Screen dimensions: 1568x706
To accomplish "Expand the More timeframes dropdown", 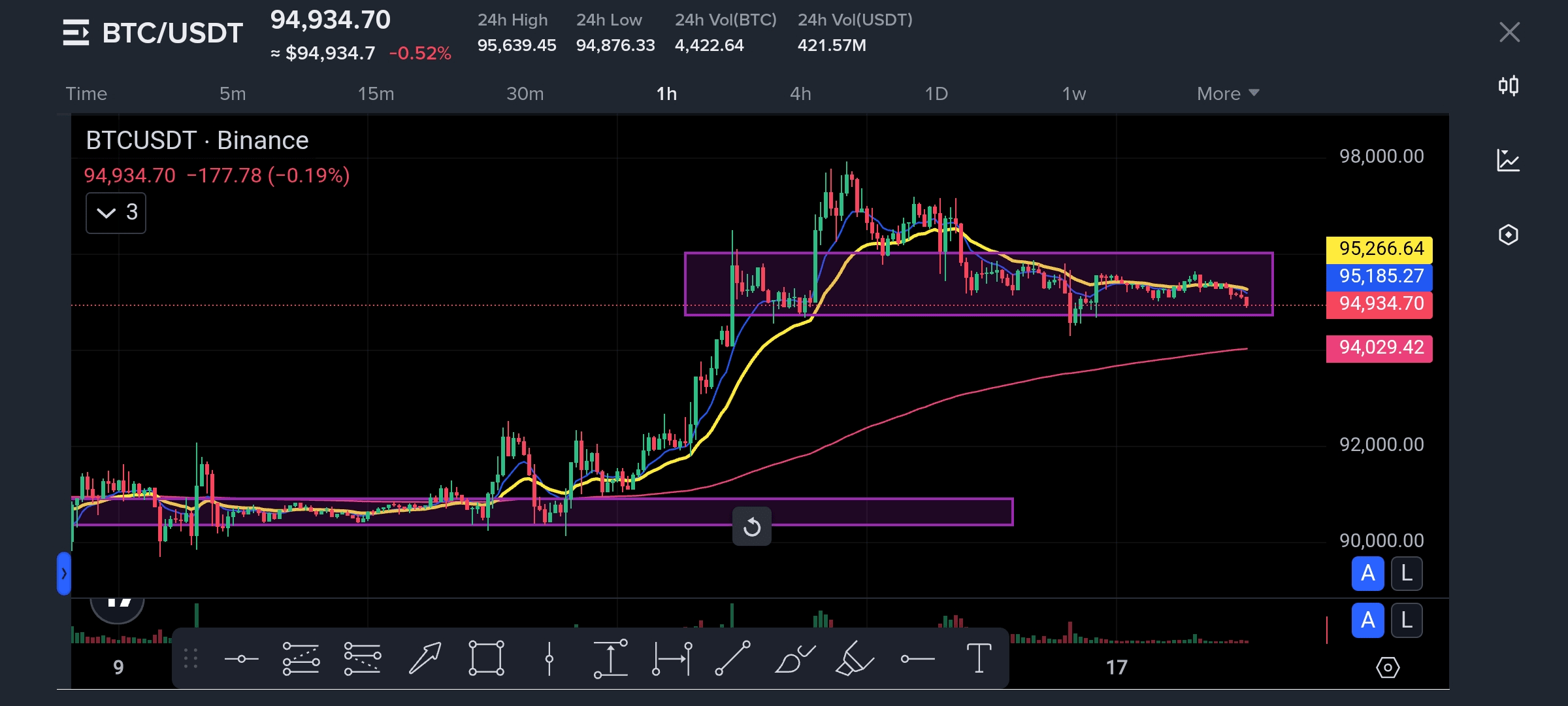I will [1227, 93].
